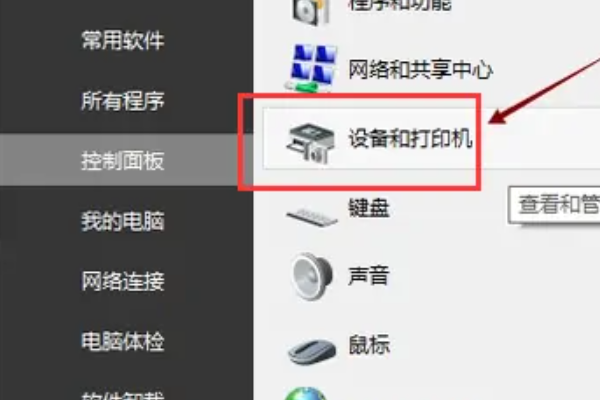Click the Programs and Features (程序和功能) disc icon
The width and height of the screenshot is (600, 400).
(311, 11)
